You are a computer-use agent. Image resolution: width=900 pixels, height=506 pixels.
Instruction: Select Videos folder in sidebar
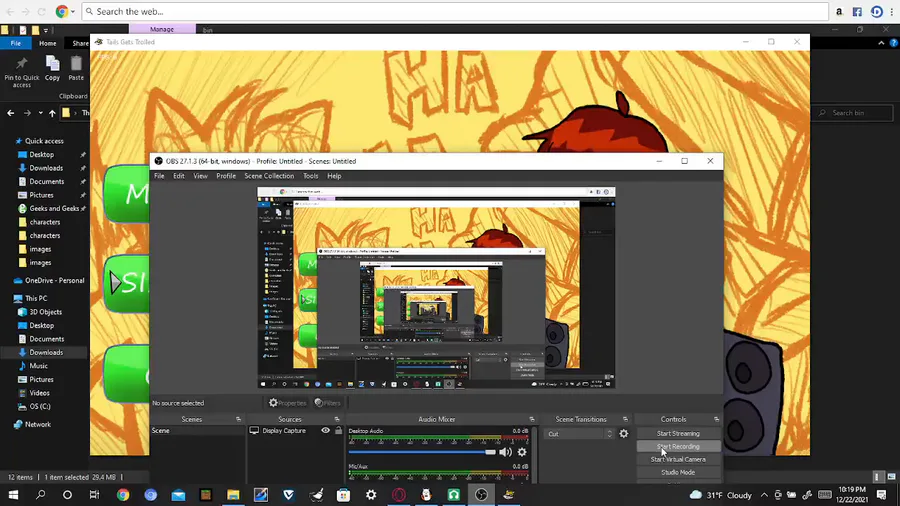[x=40, y=393]
